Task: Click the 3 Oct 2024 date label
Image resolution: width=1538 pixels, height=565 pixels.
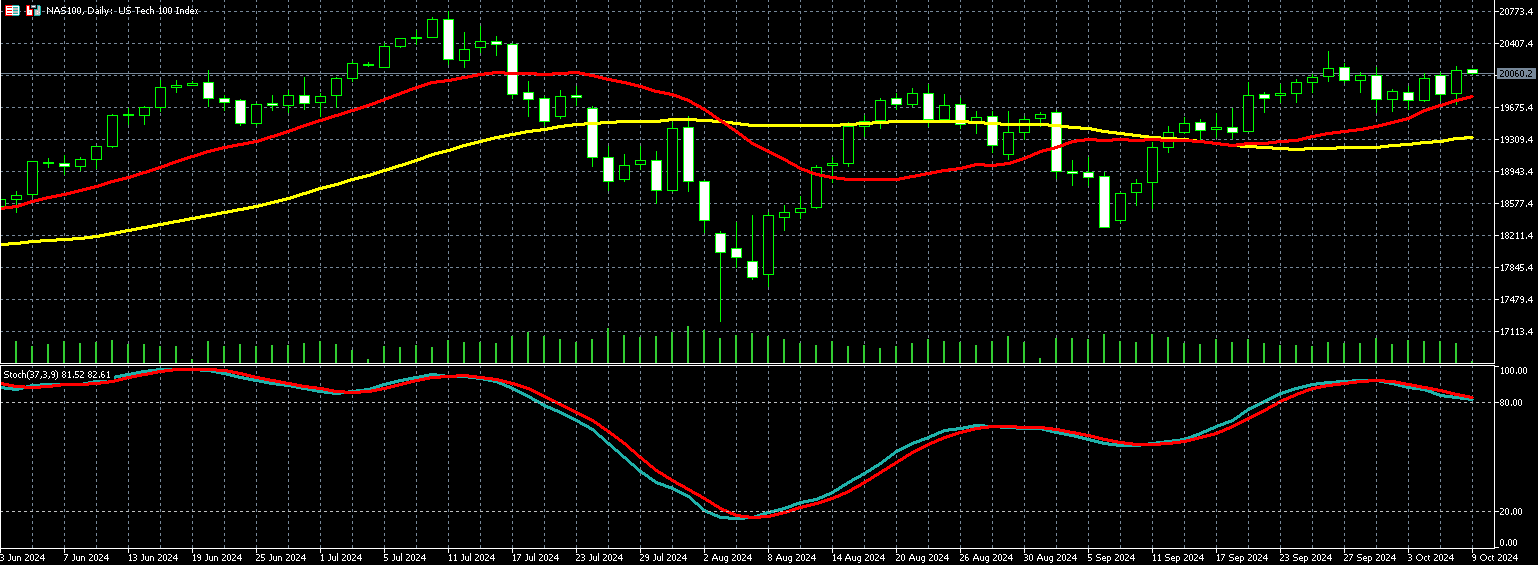Action: pyautogui.click(x=1431, y=557)
